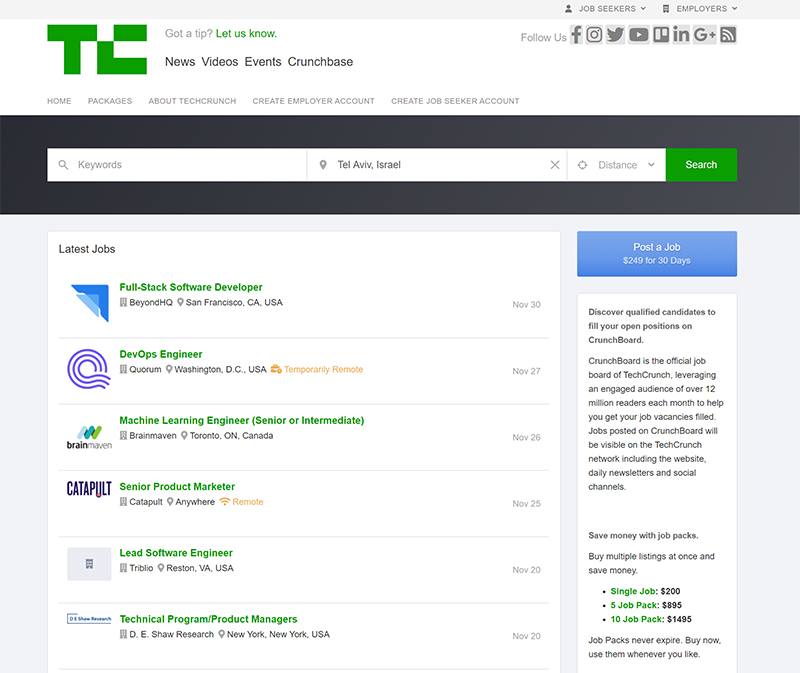The height and width of the screenshot is (673, 800).
Task: Click "Reston, VA, USA" location text
Action: [x=200, y=568]
